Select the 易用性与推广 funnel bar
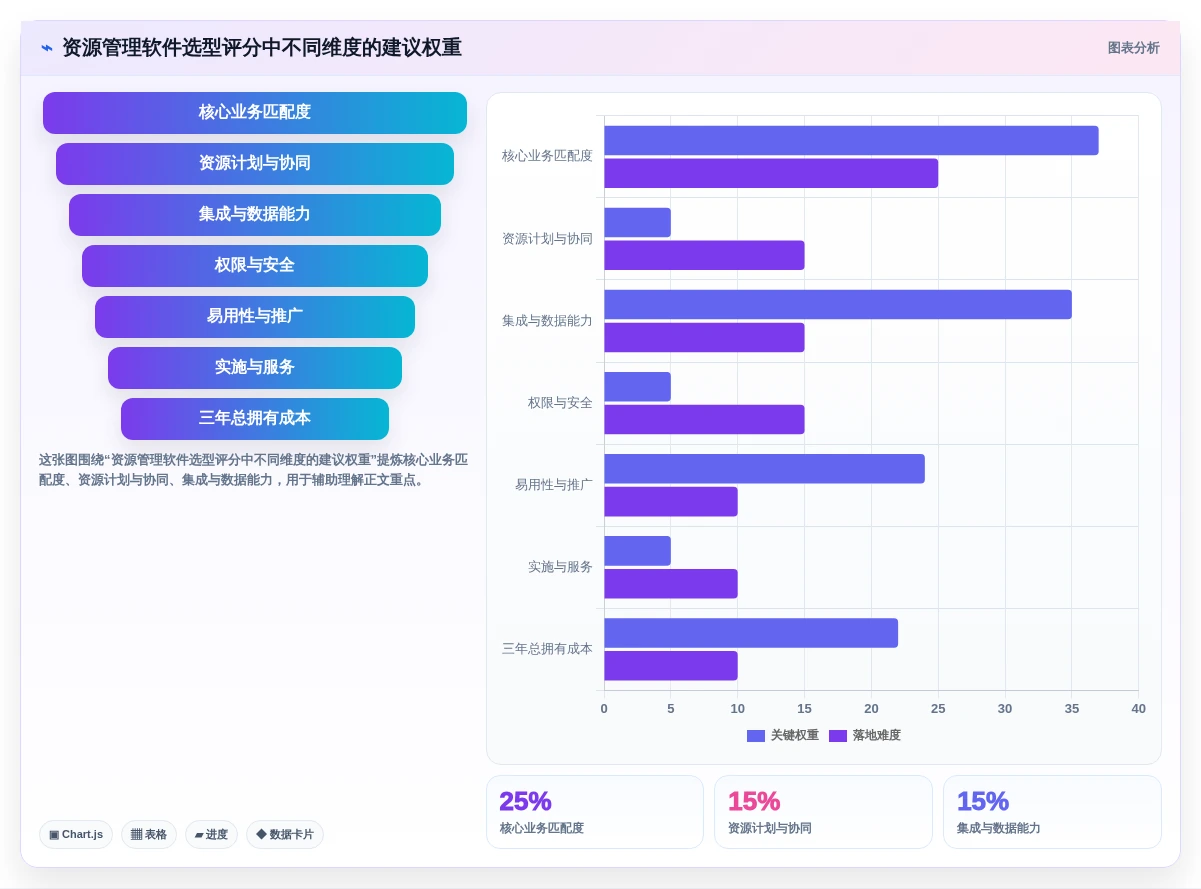 (x=255, y=317)
